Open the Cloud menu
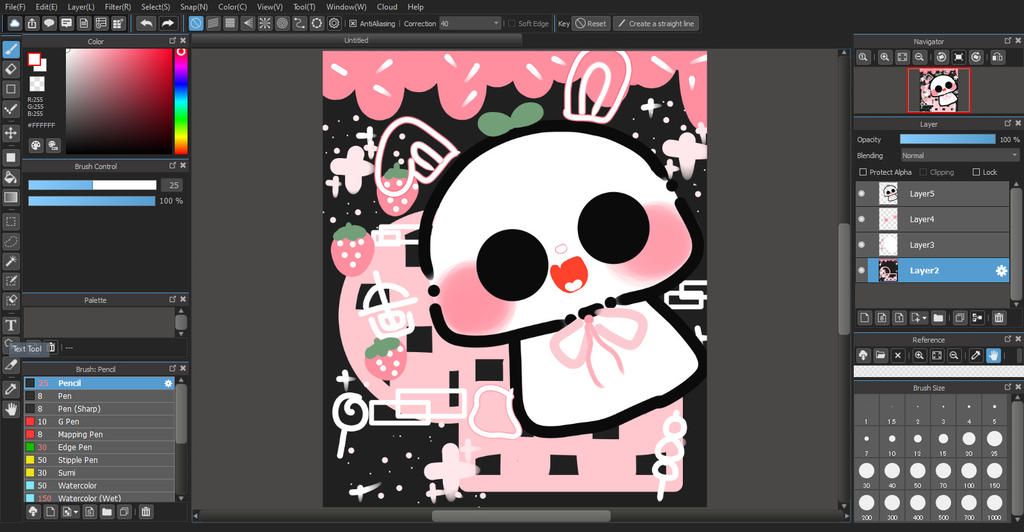1024x532 pixels. [x=387, y=7]
